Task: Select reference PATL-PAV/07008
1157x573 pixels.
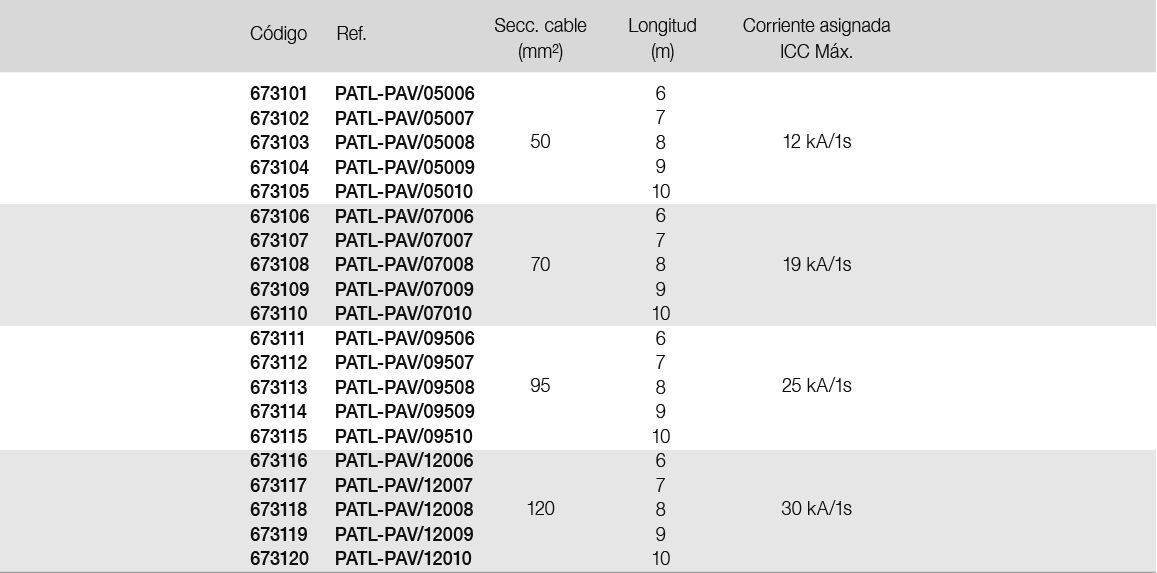Action: [404, 265]
